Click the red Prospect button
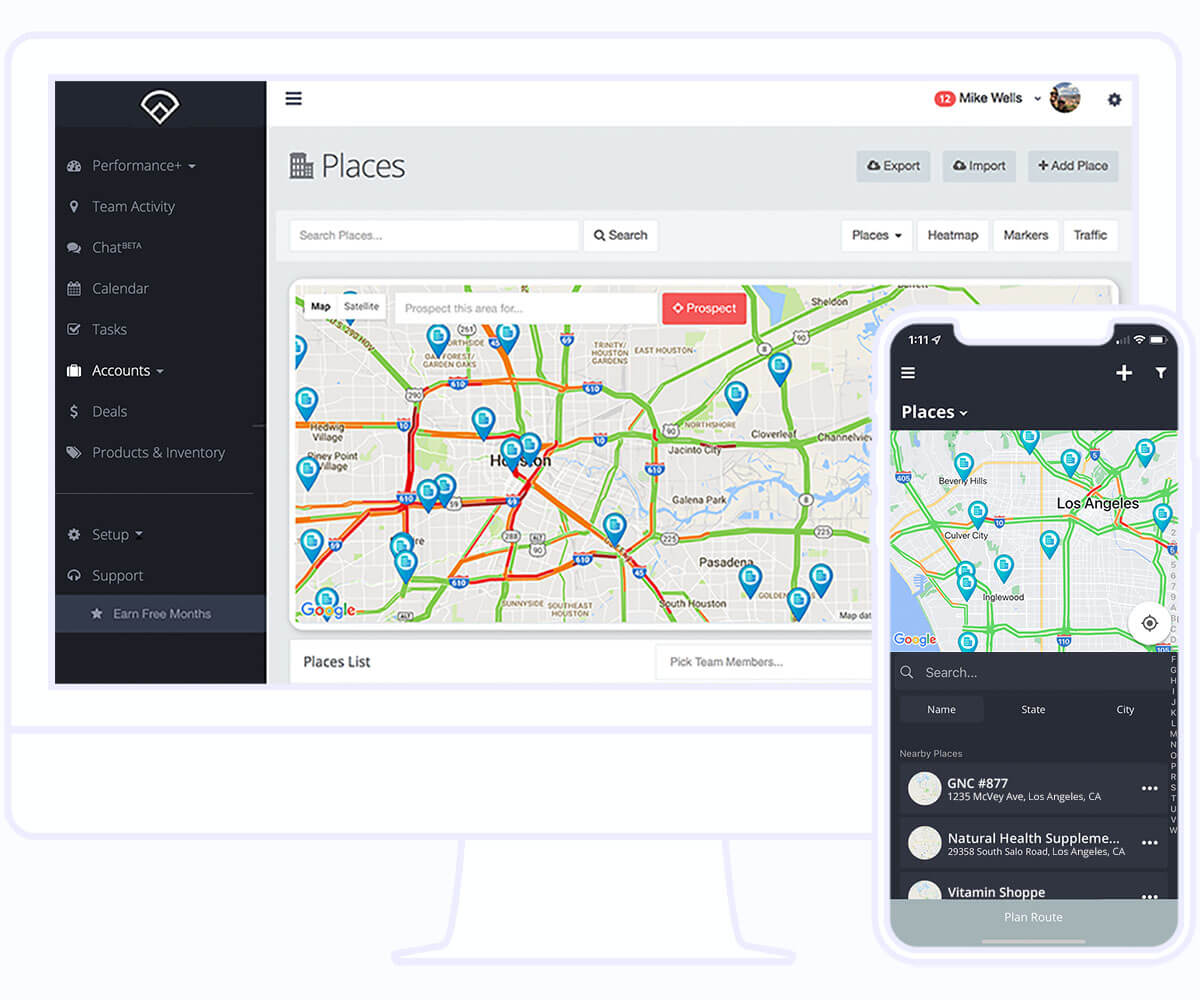 [704, 308]
